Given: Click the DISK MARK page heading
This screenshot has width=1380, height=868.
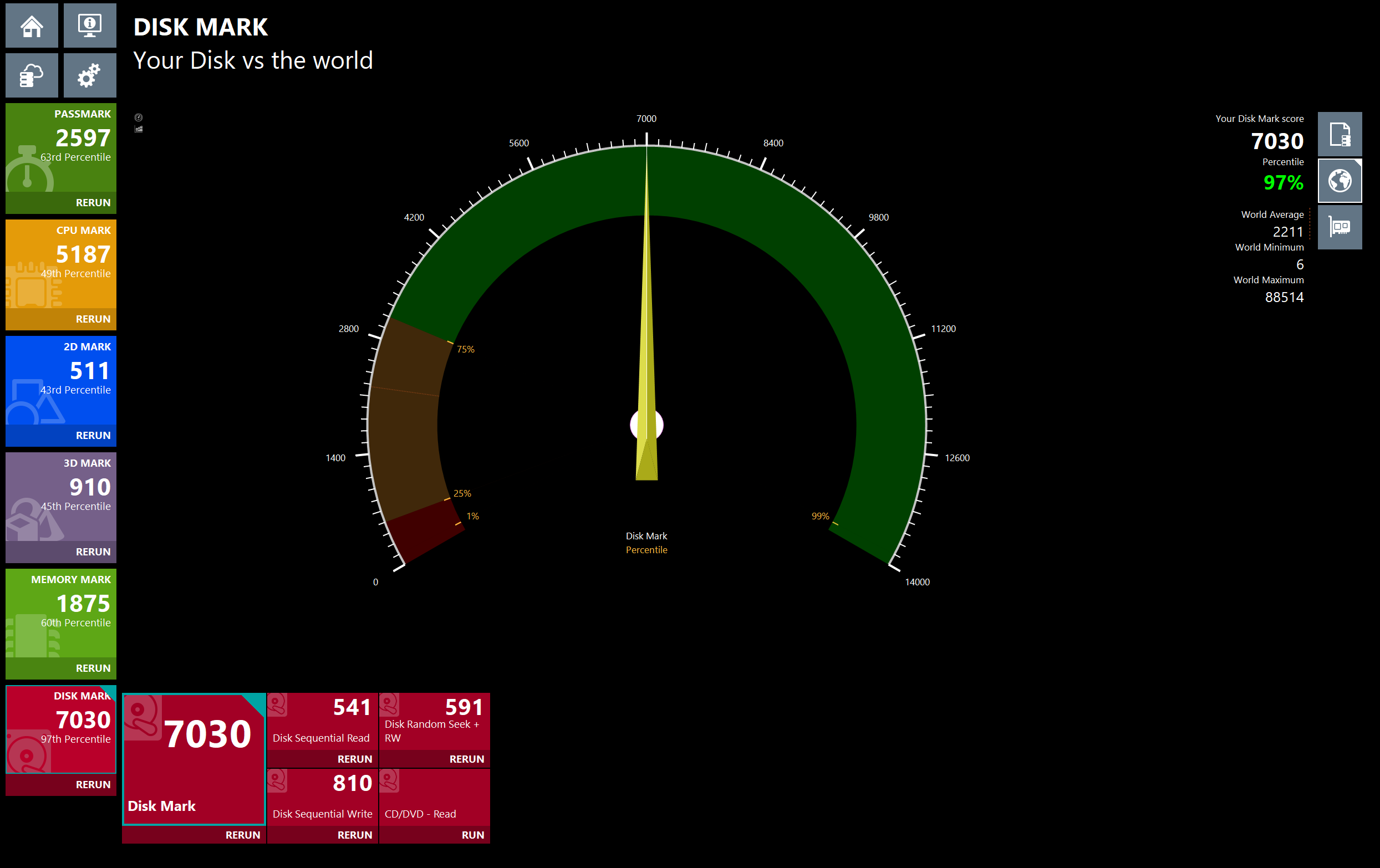Looking at the screenshot, I should [x=201, y=27].
